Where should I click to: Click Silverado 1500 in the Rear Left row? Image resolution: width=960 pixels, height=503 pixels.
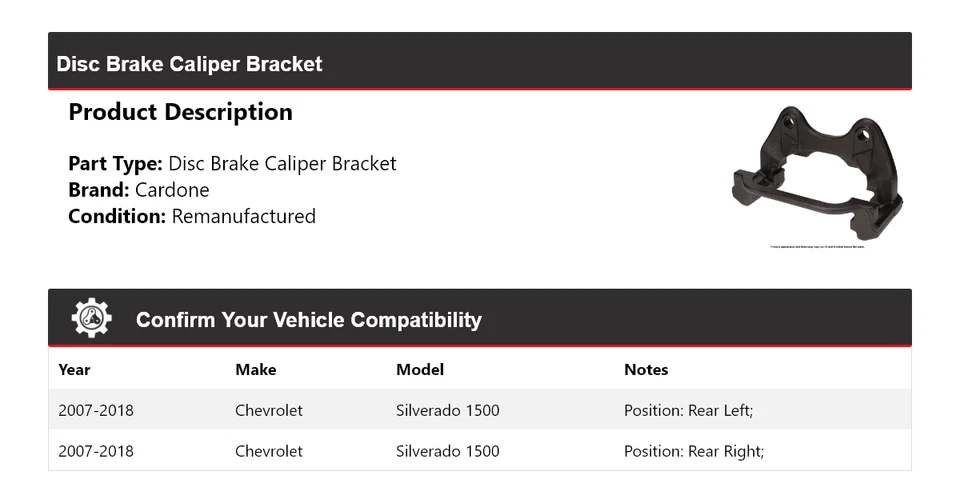coord(447,410)
